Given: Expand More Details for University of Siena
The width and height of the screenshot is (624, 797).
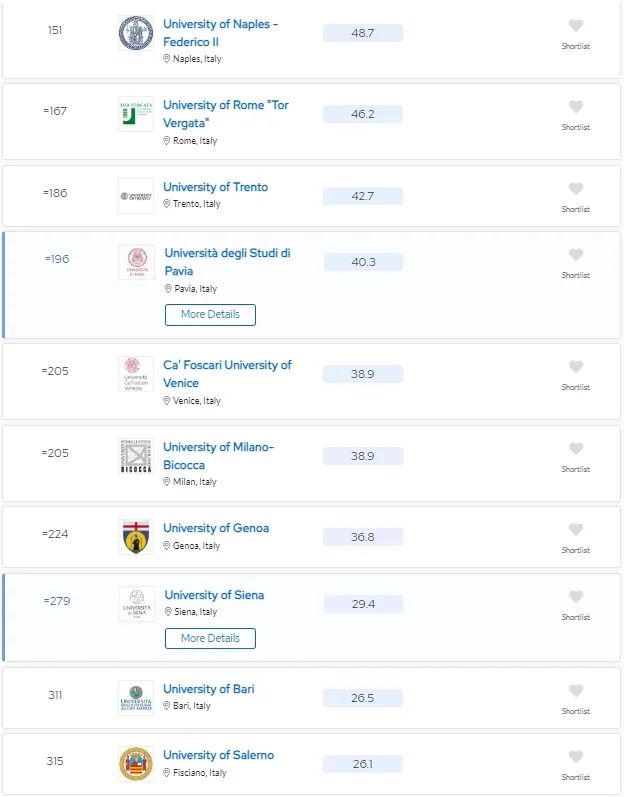Looking at the screenshot, I should [x=210, y=638].
